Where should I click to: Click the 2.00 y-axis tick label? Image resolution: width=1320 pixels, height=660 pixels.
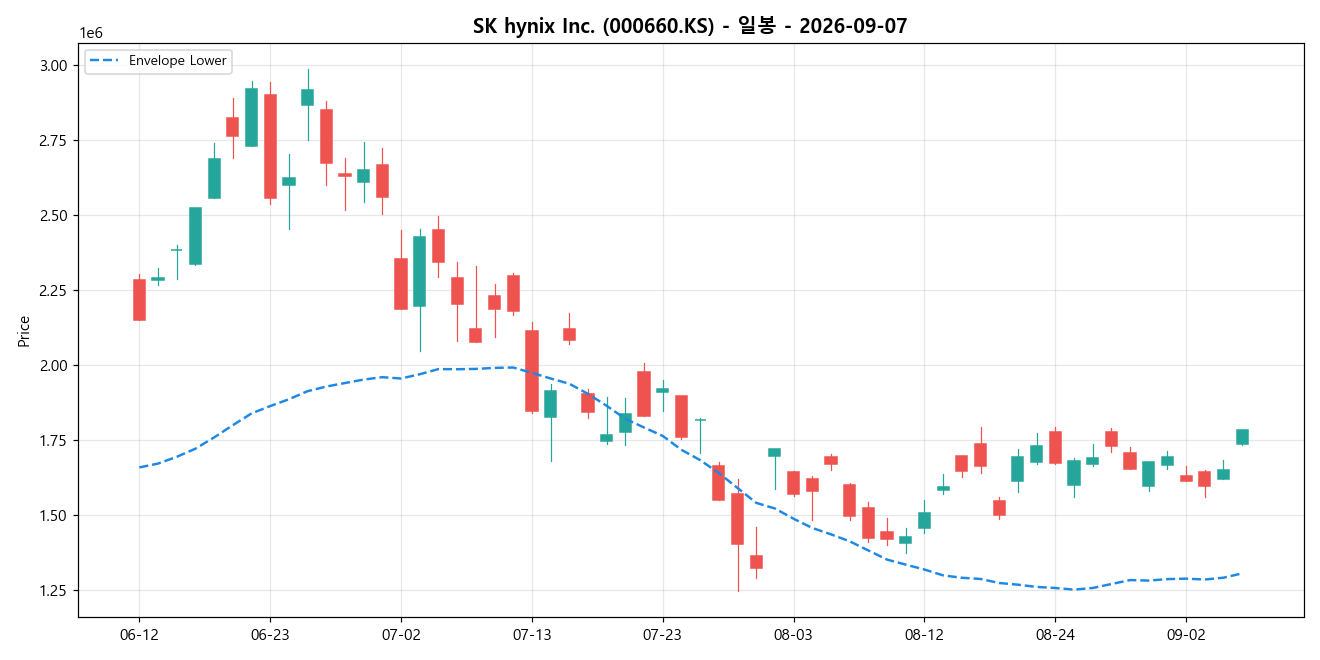coord(55,366)
